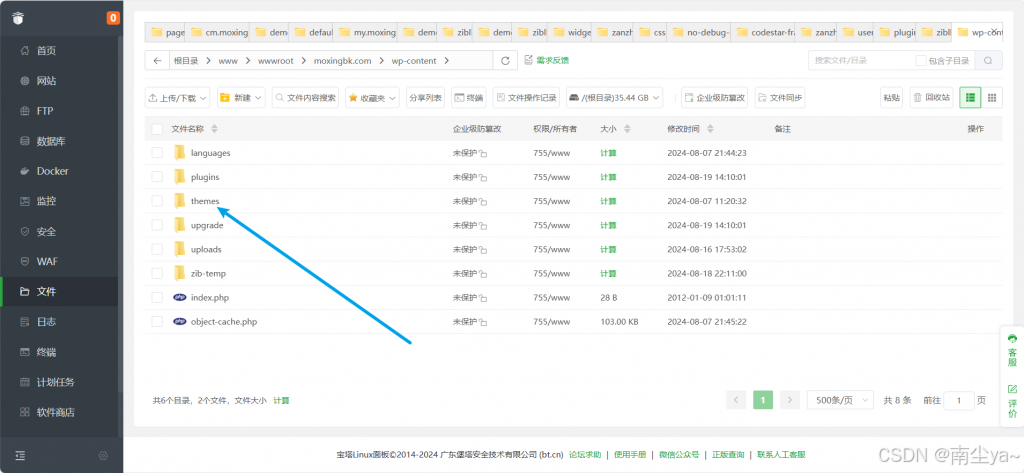Click the sidebar settings gear icon
Screen dimensions: 1024x473
pos(103,456)
